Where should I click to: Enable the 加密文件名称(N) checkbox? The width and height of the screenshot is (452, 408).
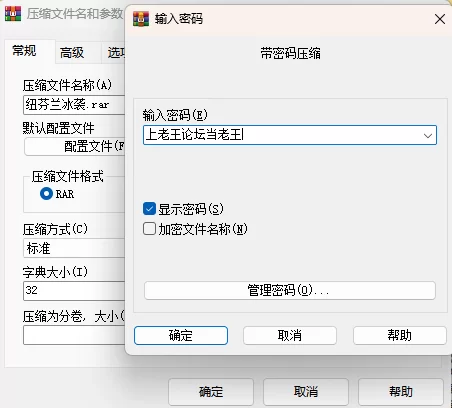point(149,229)
